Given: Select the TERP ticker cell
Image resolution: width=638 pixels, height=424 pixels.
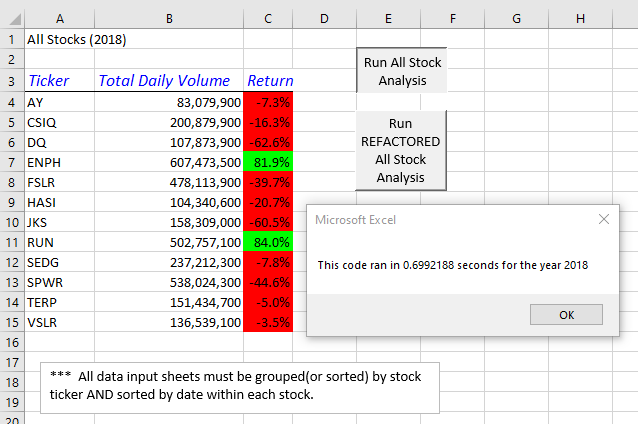Looking at the screenshot, I should click(x=59, y=302).
